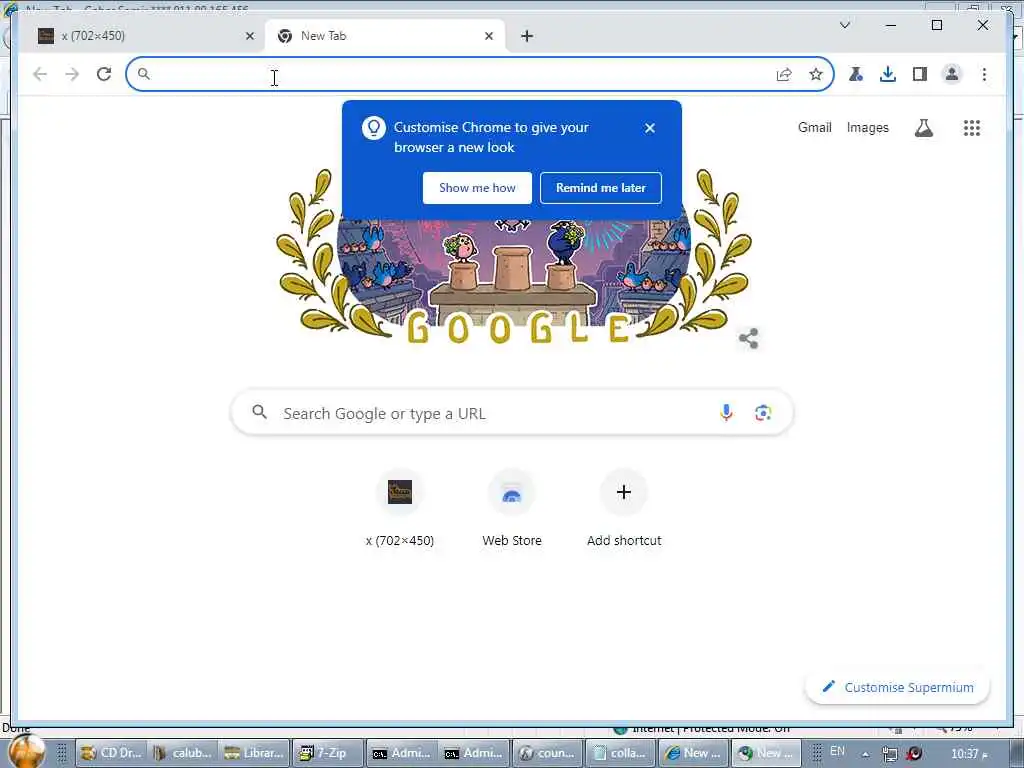Image resolution: width=1024 pixels, height=768 pixels.
Task: Open the tab search chevron
Action: coord(844,25)
